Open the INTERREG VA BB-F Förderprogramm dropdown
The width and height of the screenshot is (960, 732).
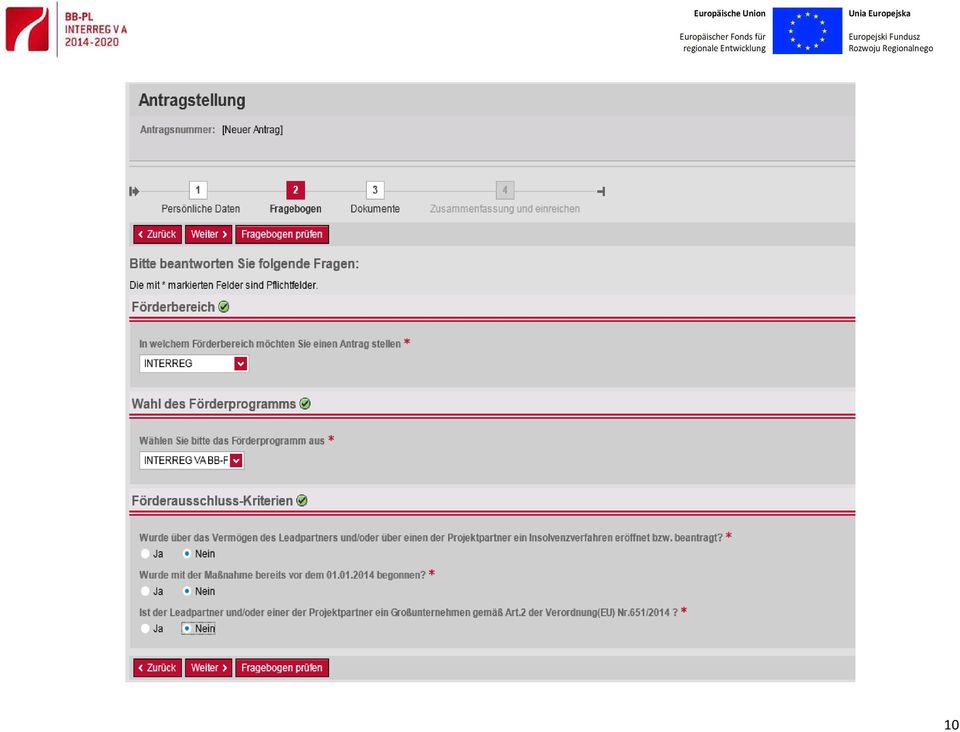[192, 460]
